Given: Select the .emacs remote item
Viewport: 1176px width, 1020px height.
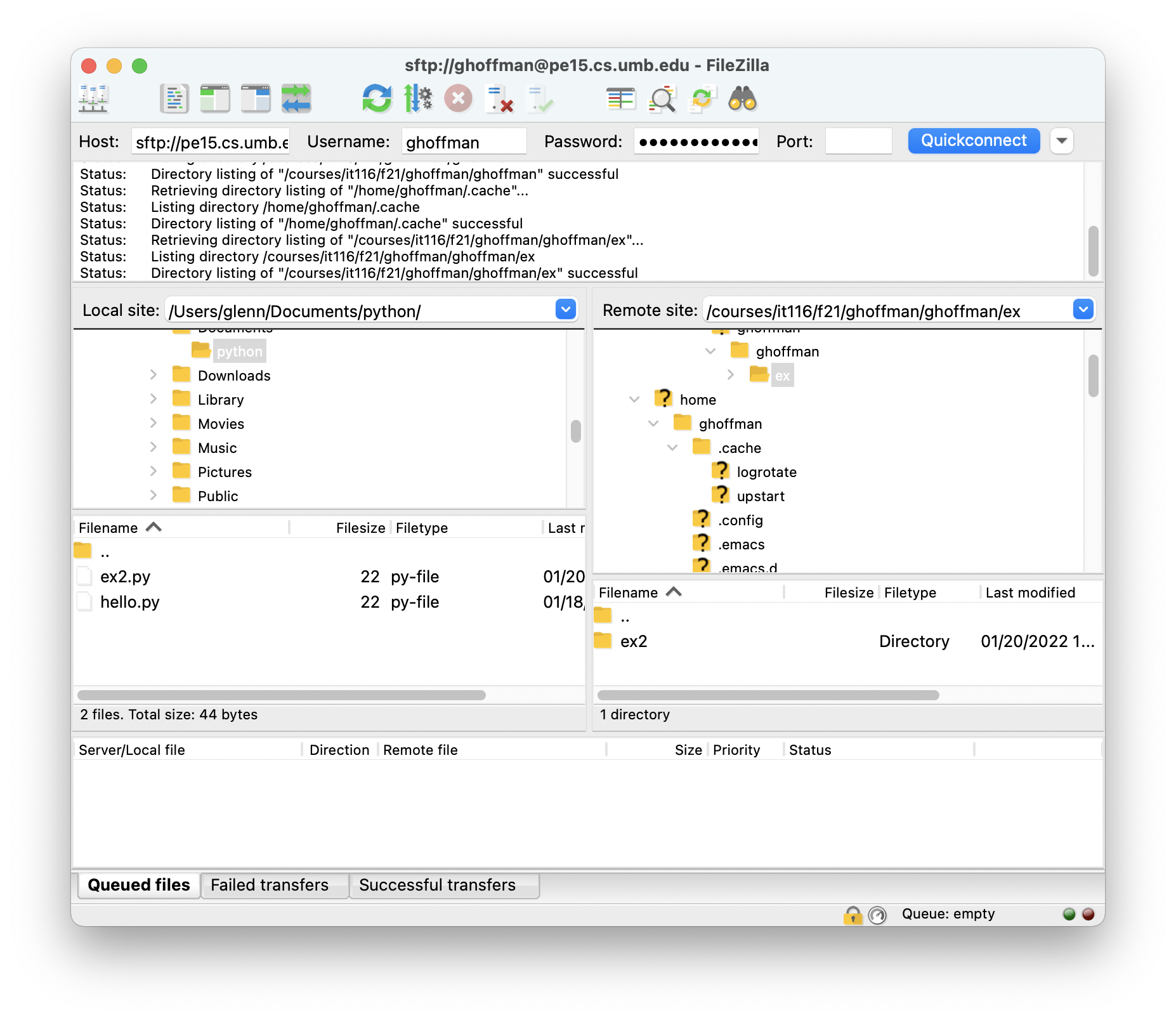Looking at the screenshot, I should pyautogui.click(x=741, y=544).
